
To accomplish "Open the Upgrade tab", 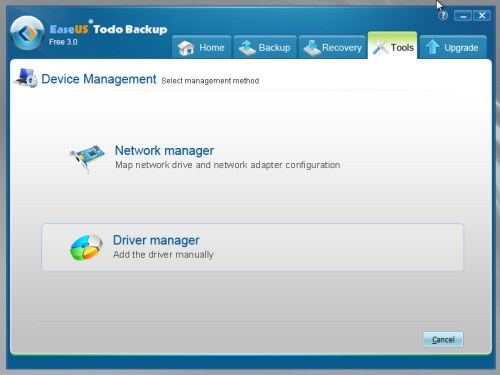I will point(453,47).
